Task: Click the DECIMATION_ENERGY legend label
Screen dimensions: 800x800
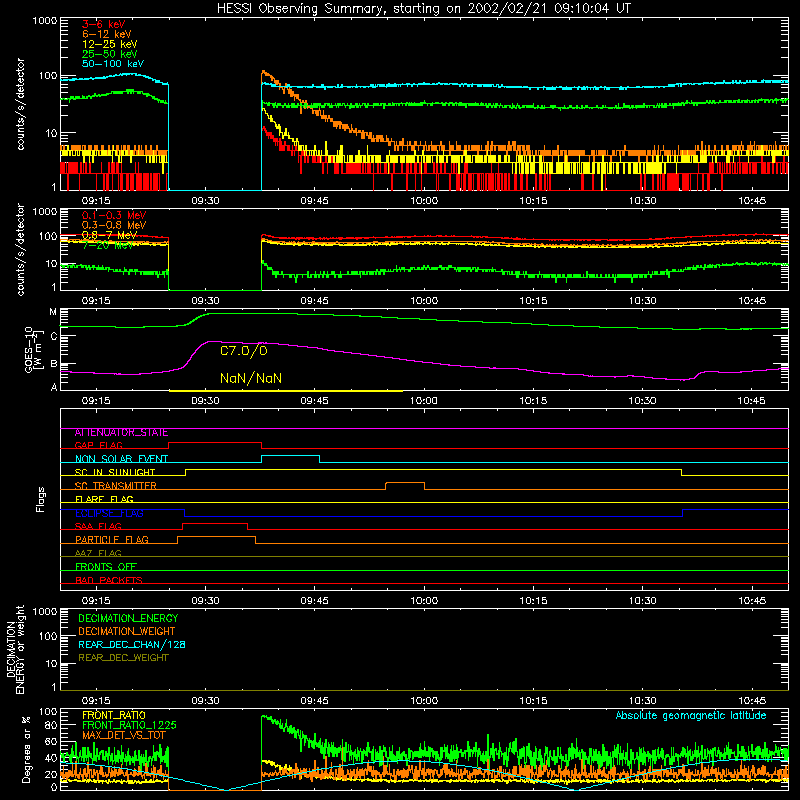Action: pos(128,618)
